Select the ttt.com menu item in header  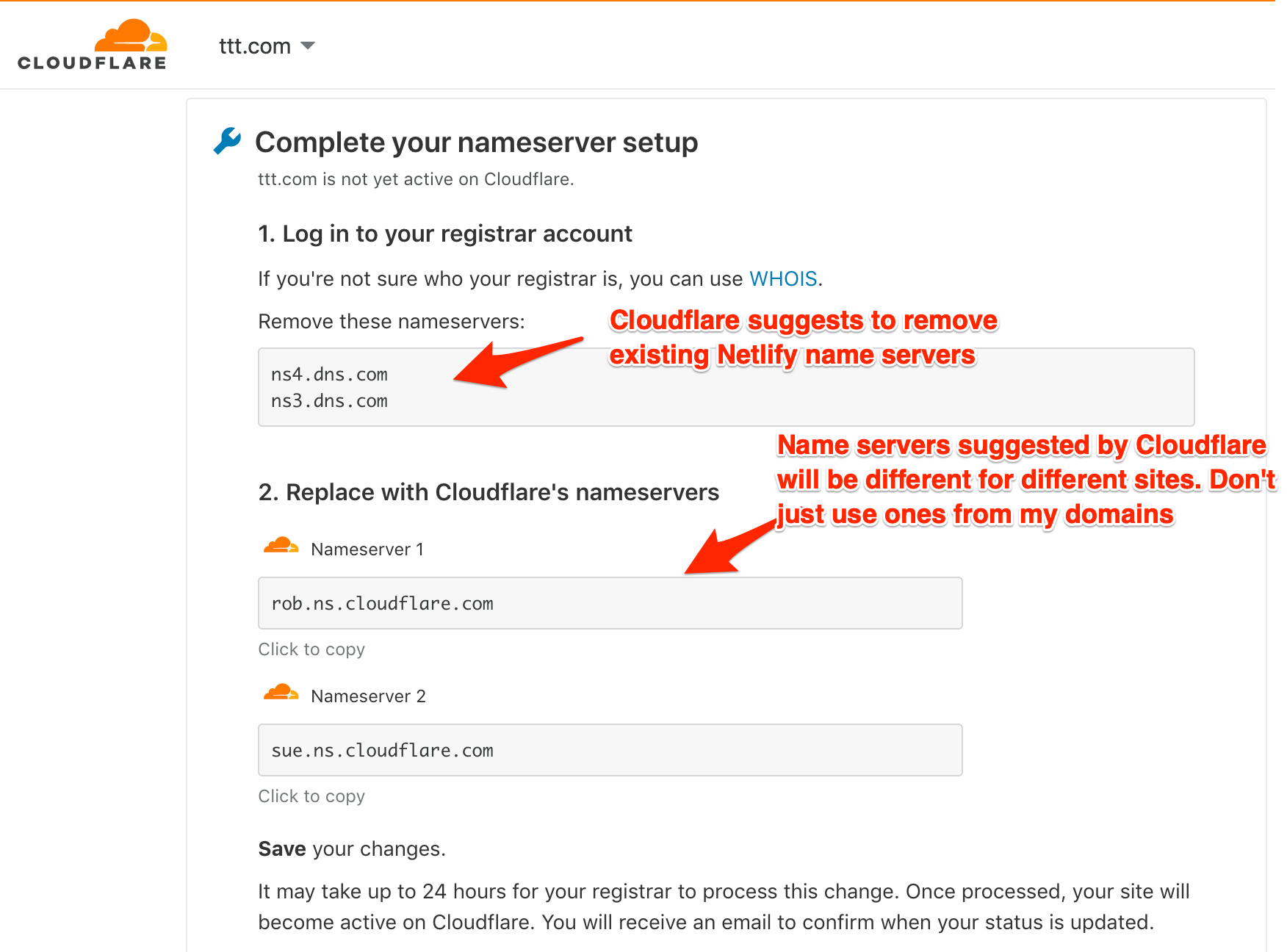[254, 46]
